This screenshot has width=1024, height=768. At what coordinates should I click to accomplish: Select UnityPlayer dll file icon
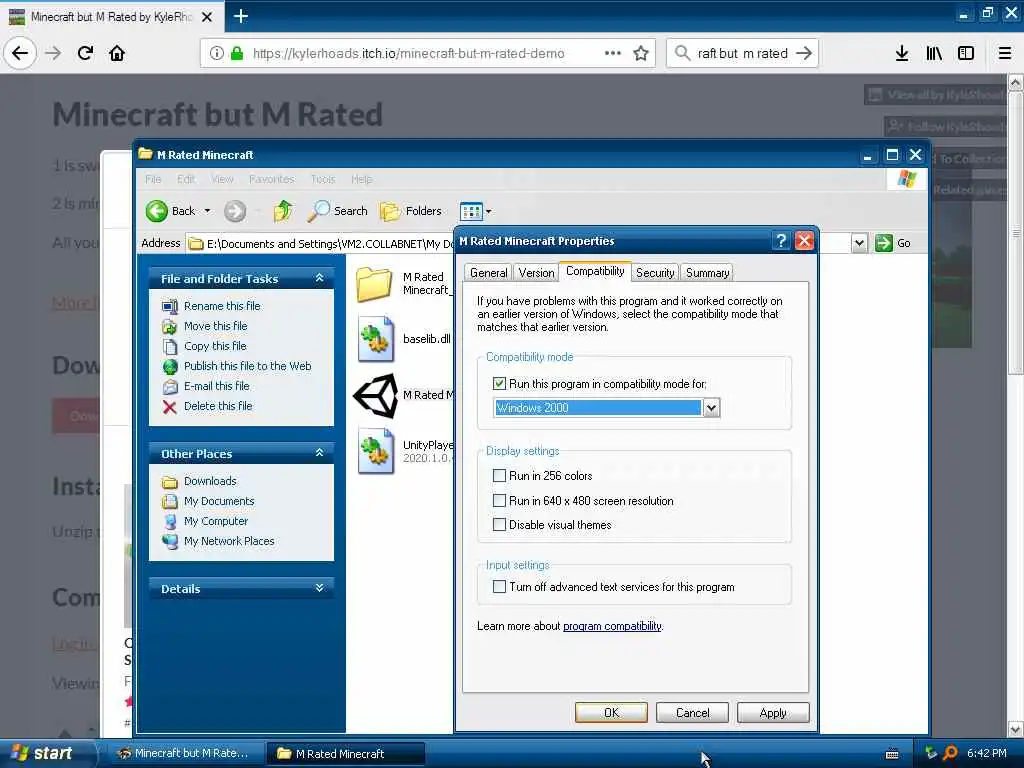[376, 451]
